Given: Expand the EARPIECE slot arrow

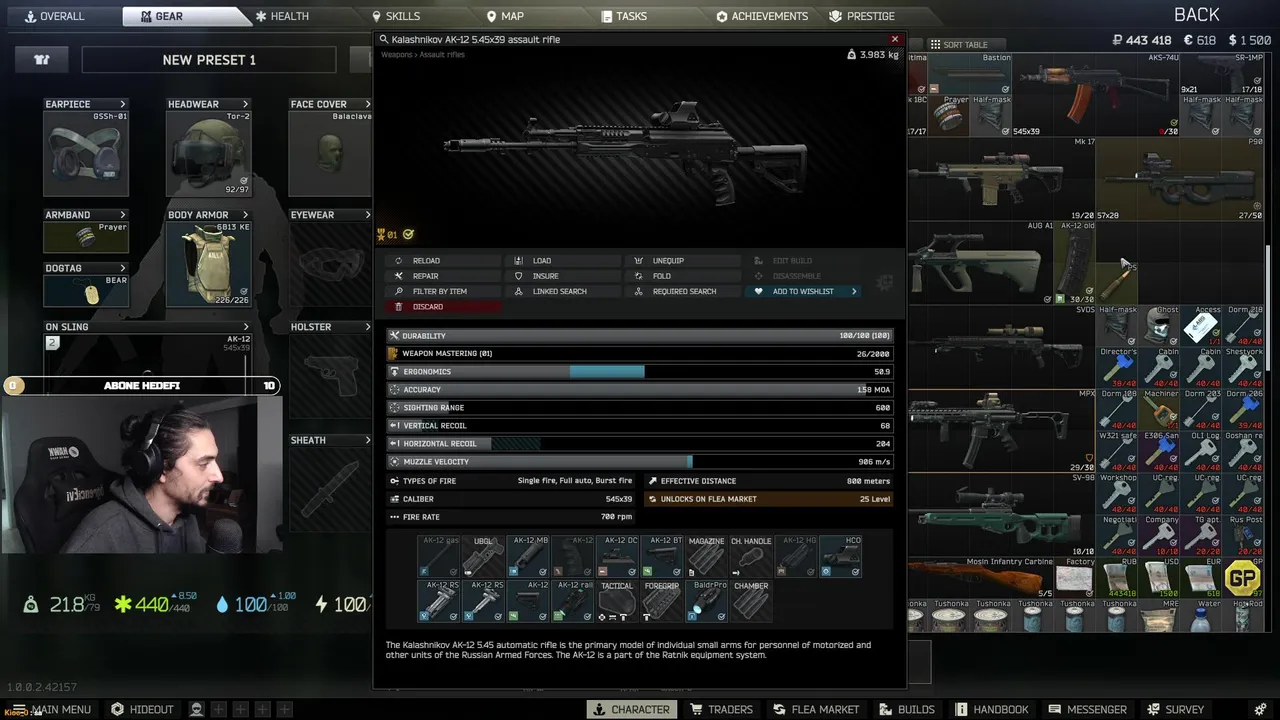Looking at the screenshot, I should click(123, 104).
